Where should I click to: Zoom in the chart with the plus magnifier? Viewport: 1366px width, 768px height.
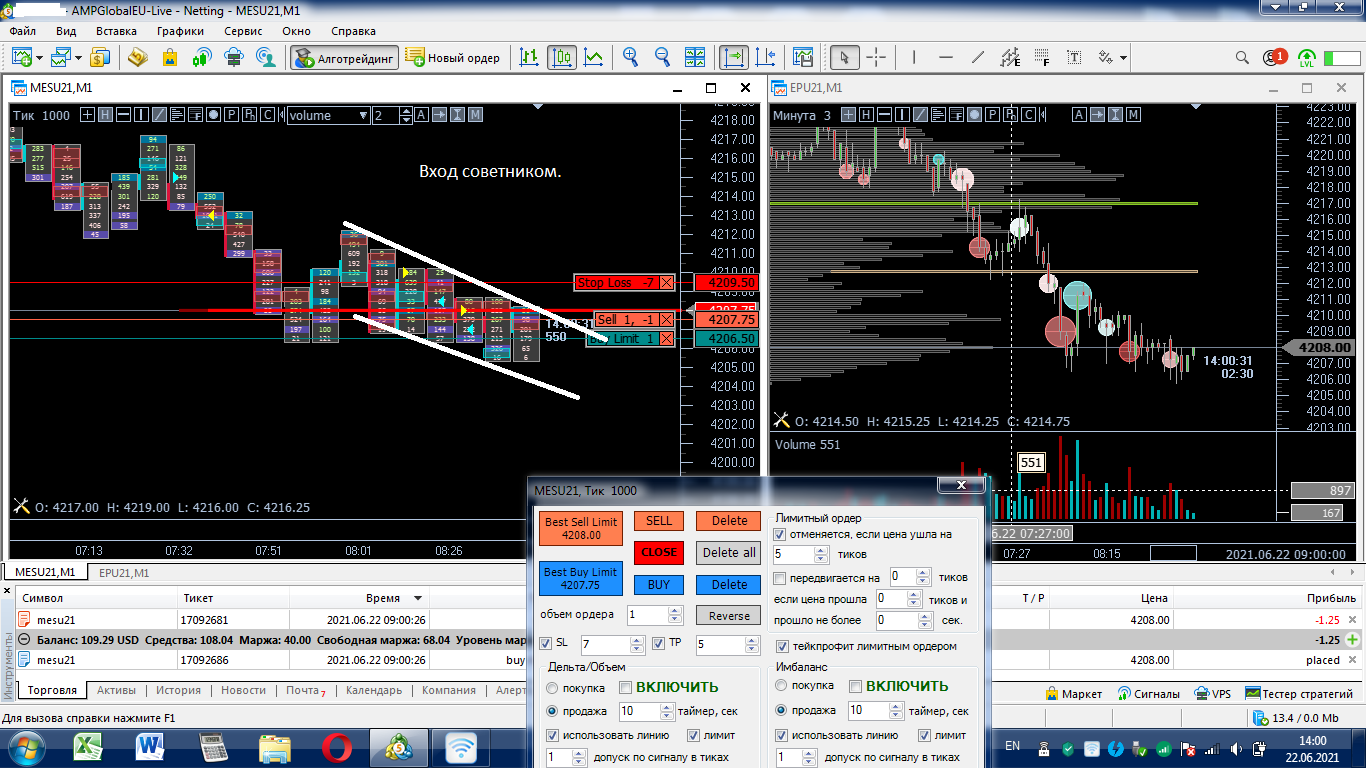tap(631, 58)
